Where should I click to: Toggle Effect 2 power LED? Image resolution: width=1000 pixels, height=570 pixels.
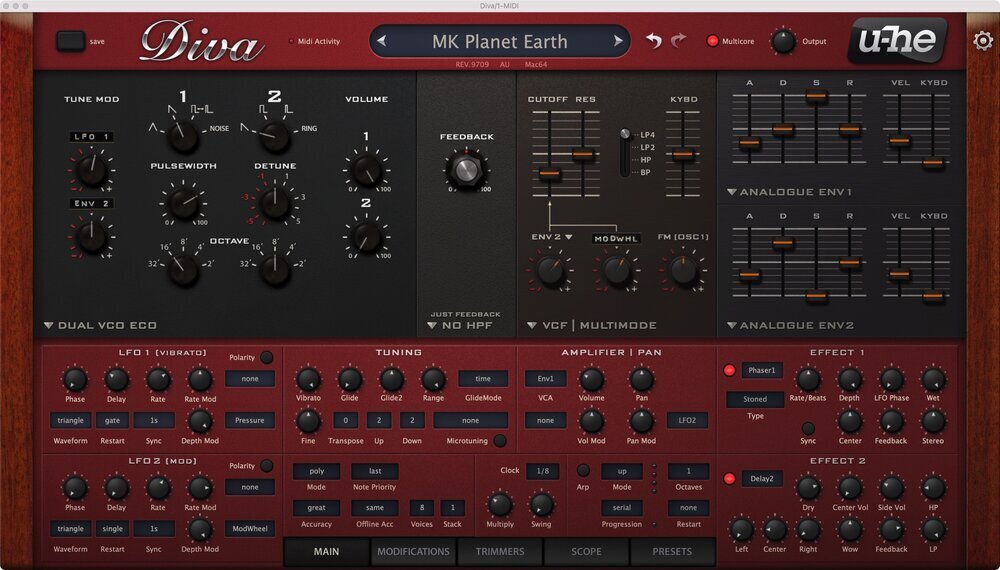click(730, 479)
